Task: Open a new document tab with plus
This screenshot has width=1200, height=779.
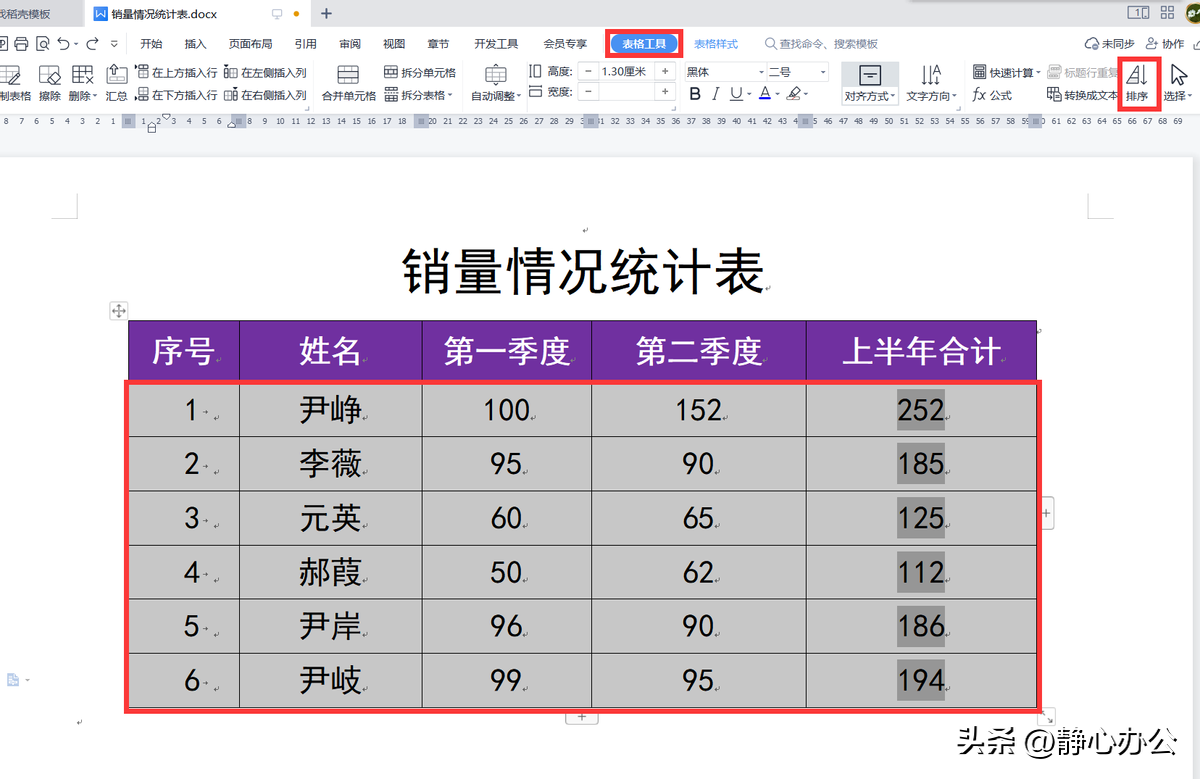Action: 326,14
